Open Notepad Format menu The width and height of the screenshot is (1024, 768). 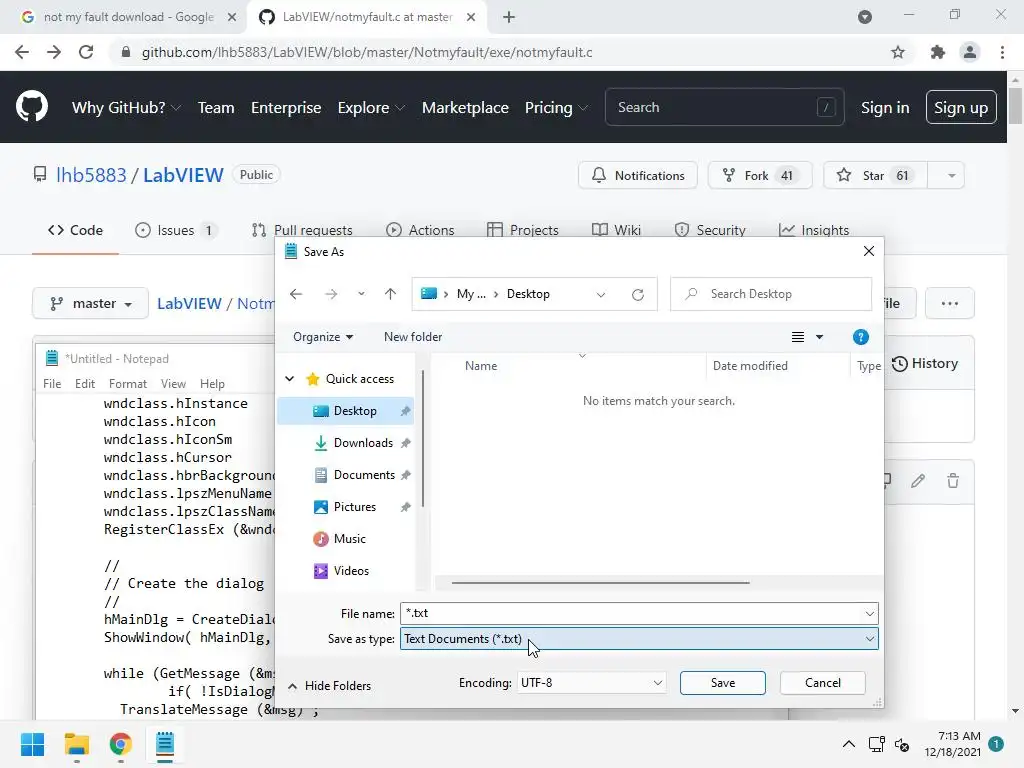128,384
